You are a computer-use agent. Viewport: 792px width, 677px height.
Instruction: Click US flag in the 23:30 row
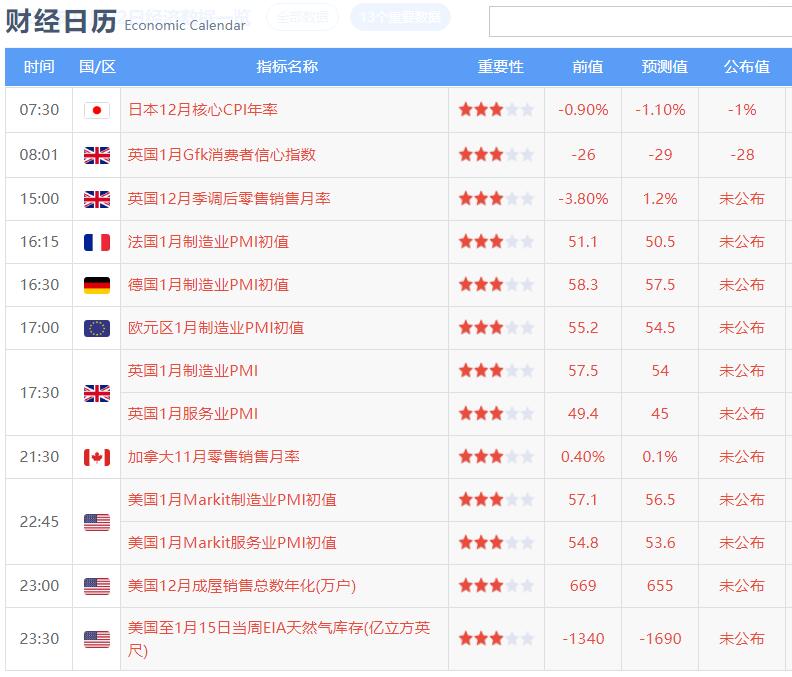97,639
